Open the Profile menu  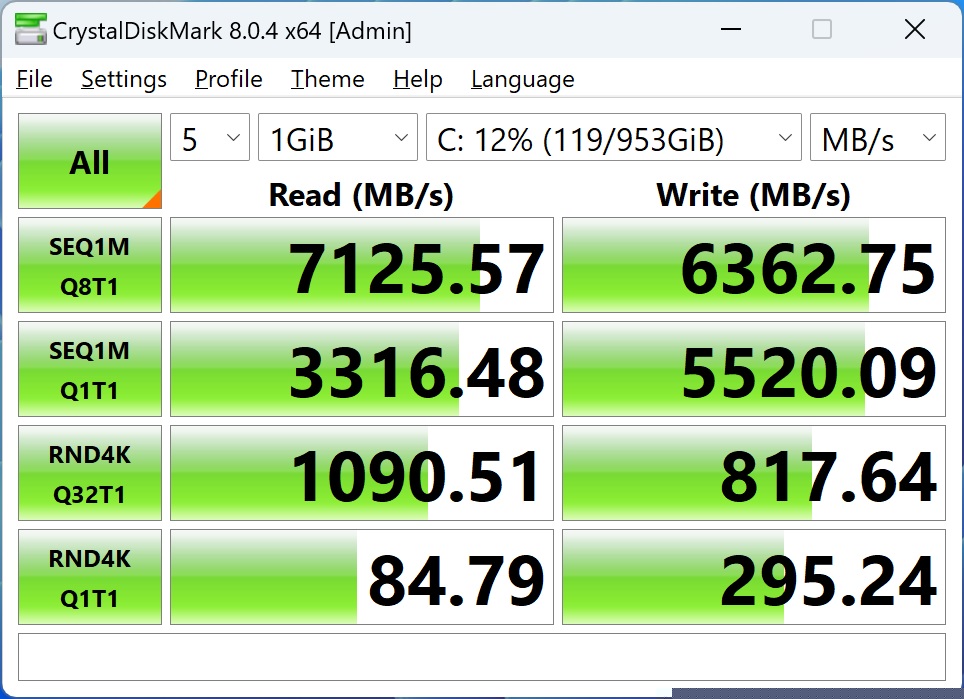(x=229, y=79)
